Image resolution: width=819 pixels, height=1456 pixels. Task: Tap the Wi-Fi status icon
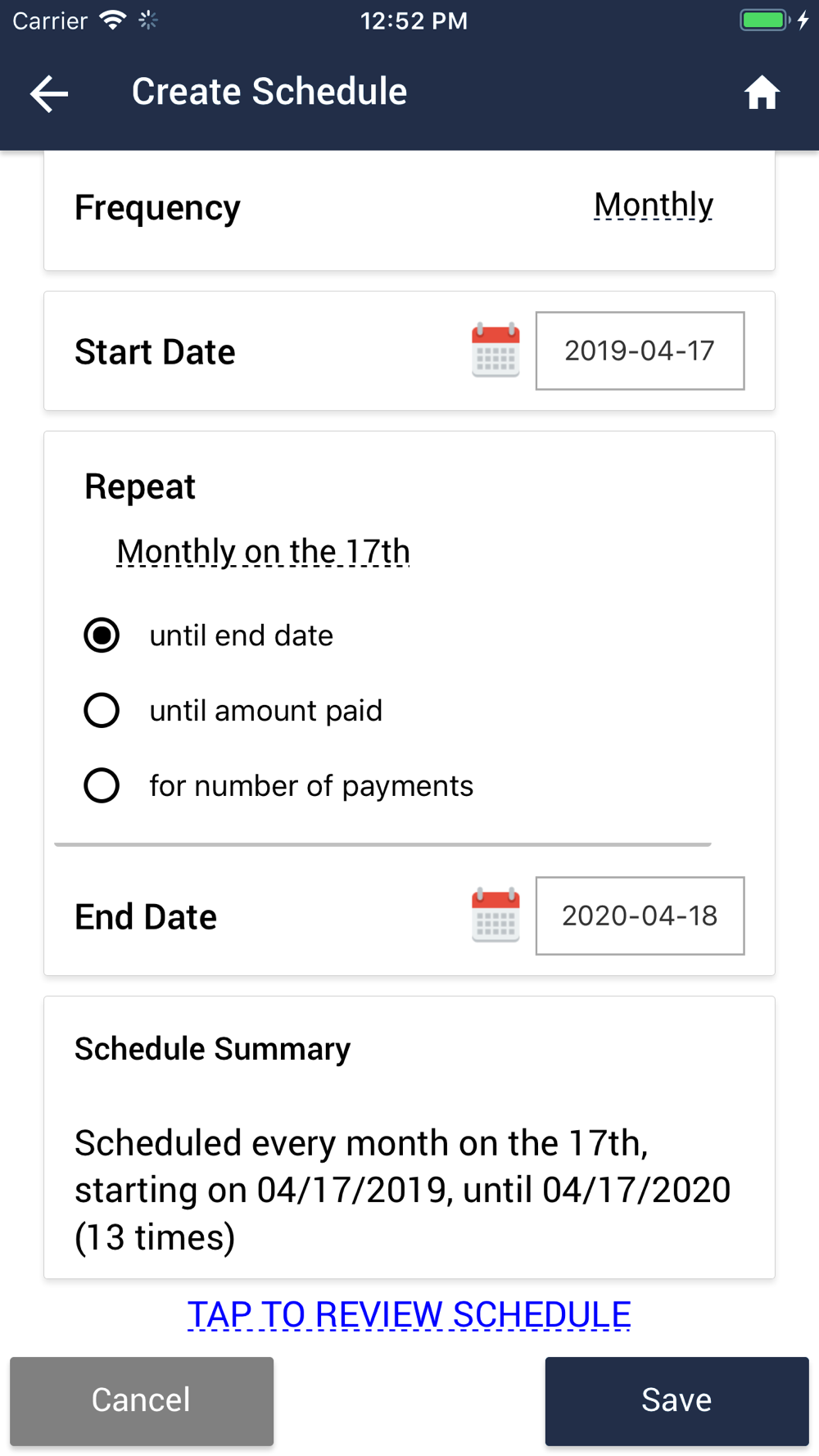(112, 20)
